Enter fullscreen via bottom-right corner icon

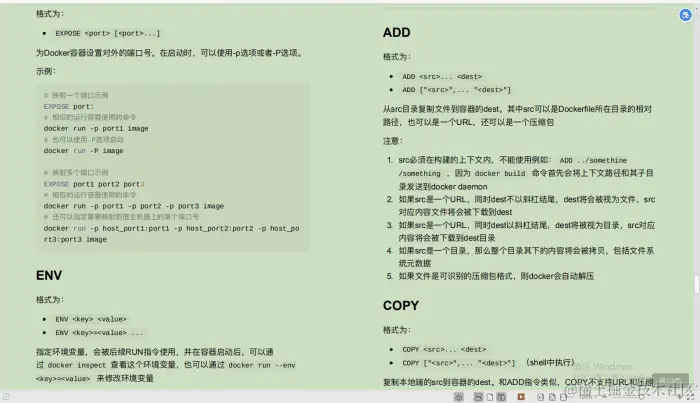click(x=690, y=397)
